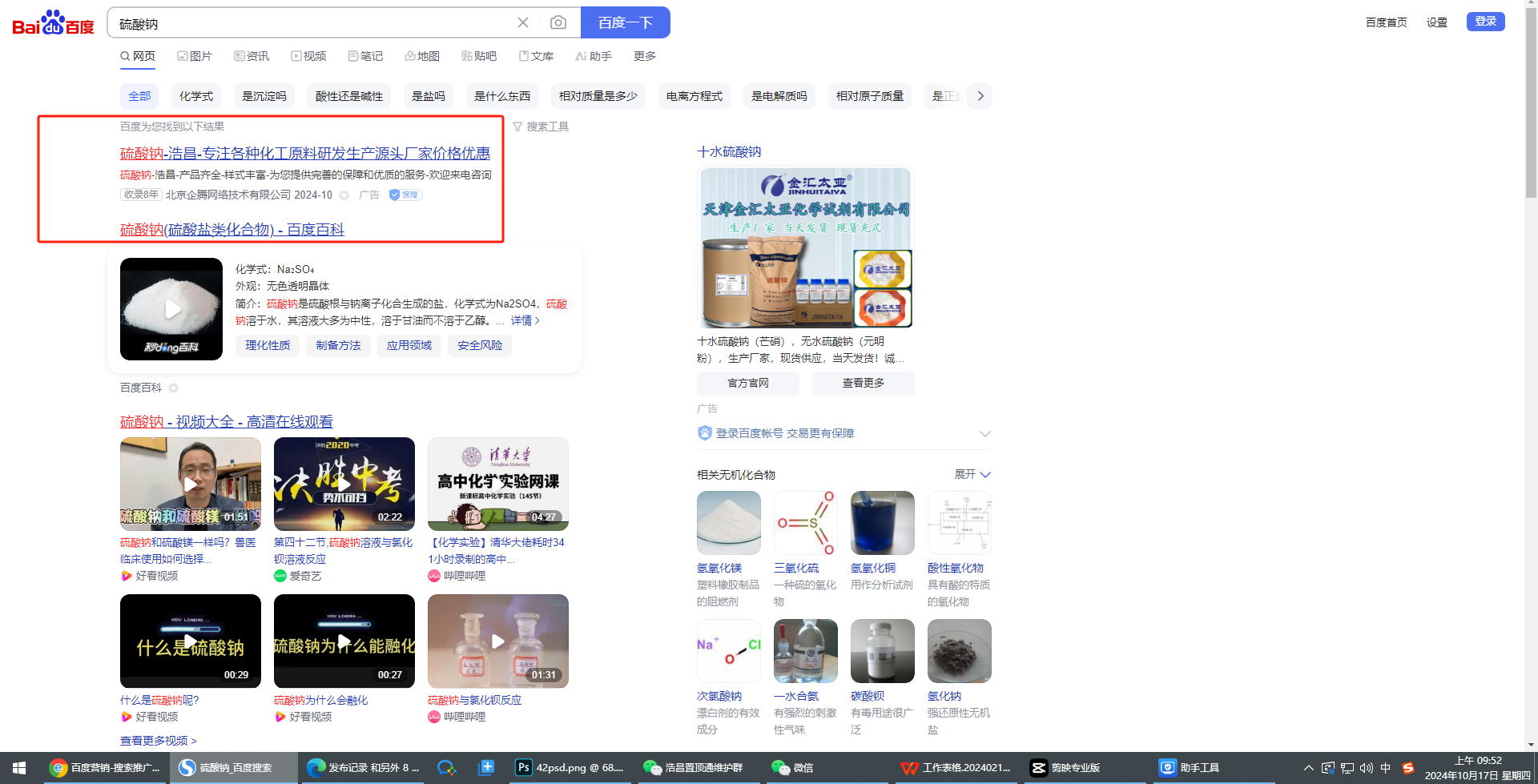
Task: Expand the 登录百度帐号 交易更有保障 row
Action: (x=844, y=433)
